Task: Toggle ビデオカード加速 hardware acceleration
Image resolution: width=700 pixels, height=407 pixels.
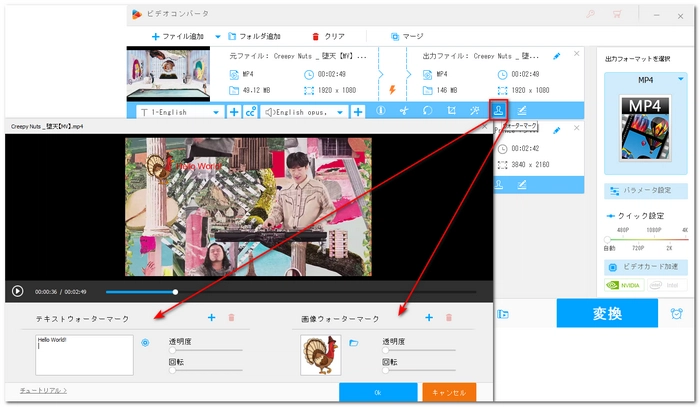Action: 646,267
